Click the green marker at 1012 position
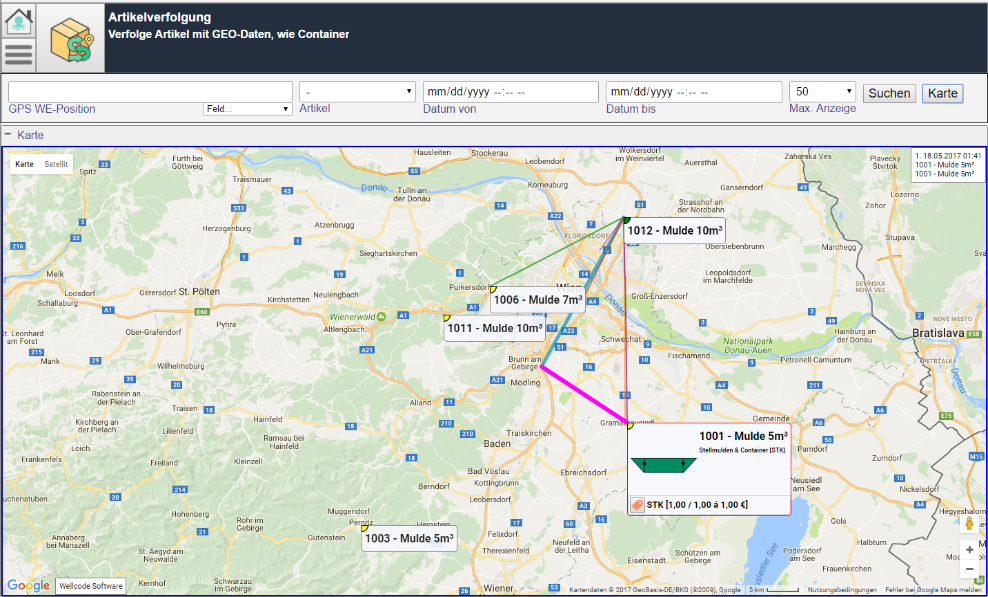The width and height of the screenshot is (988, 597). point(626,219)
